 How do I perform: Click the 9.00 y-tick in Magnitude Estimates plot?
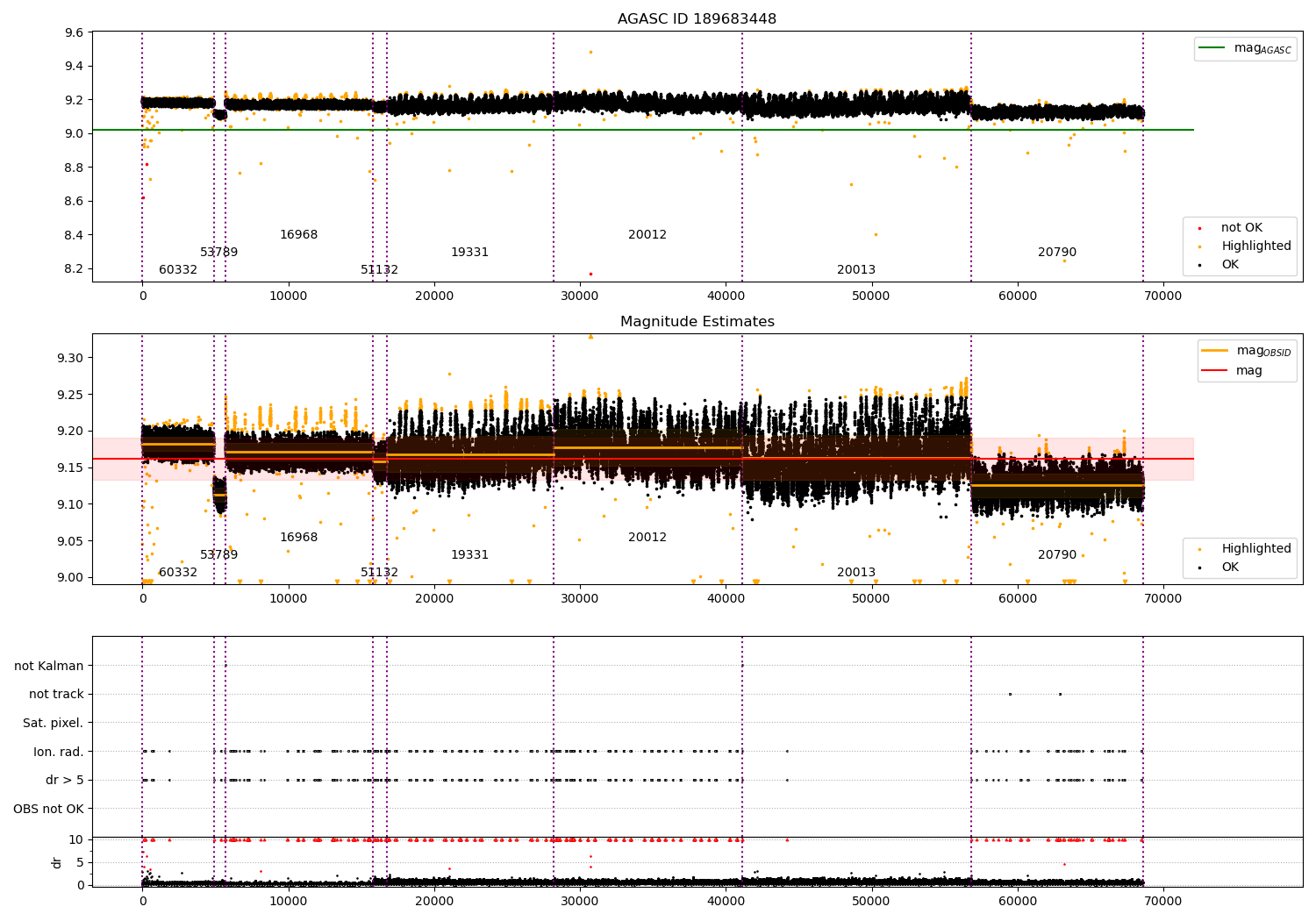(71, 577)
